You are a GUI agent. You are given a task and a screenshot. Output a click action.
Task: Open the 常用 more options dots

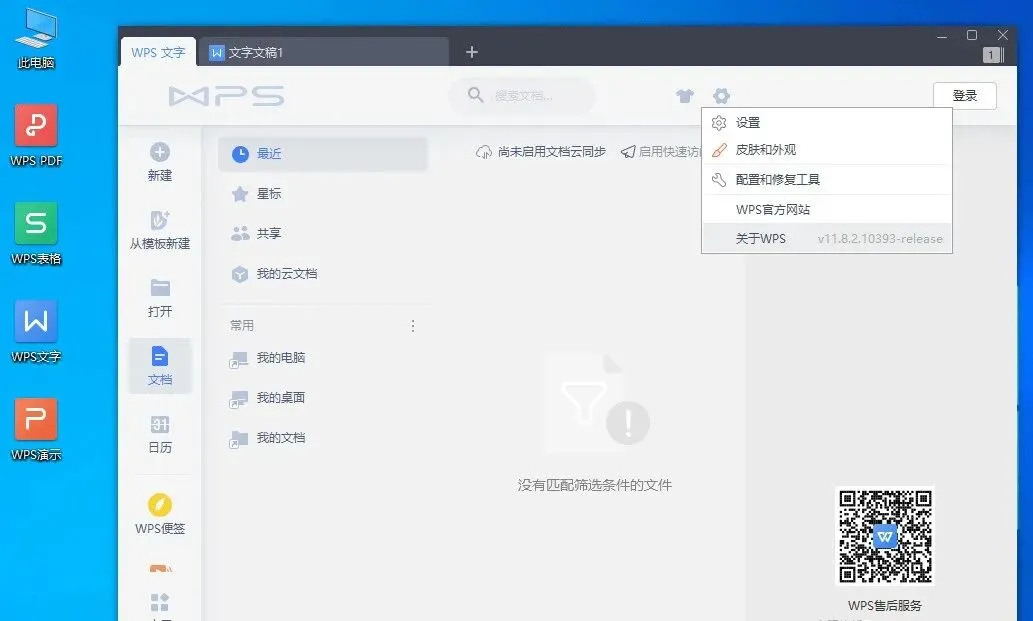(x=413, y=326)
